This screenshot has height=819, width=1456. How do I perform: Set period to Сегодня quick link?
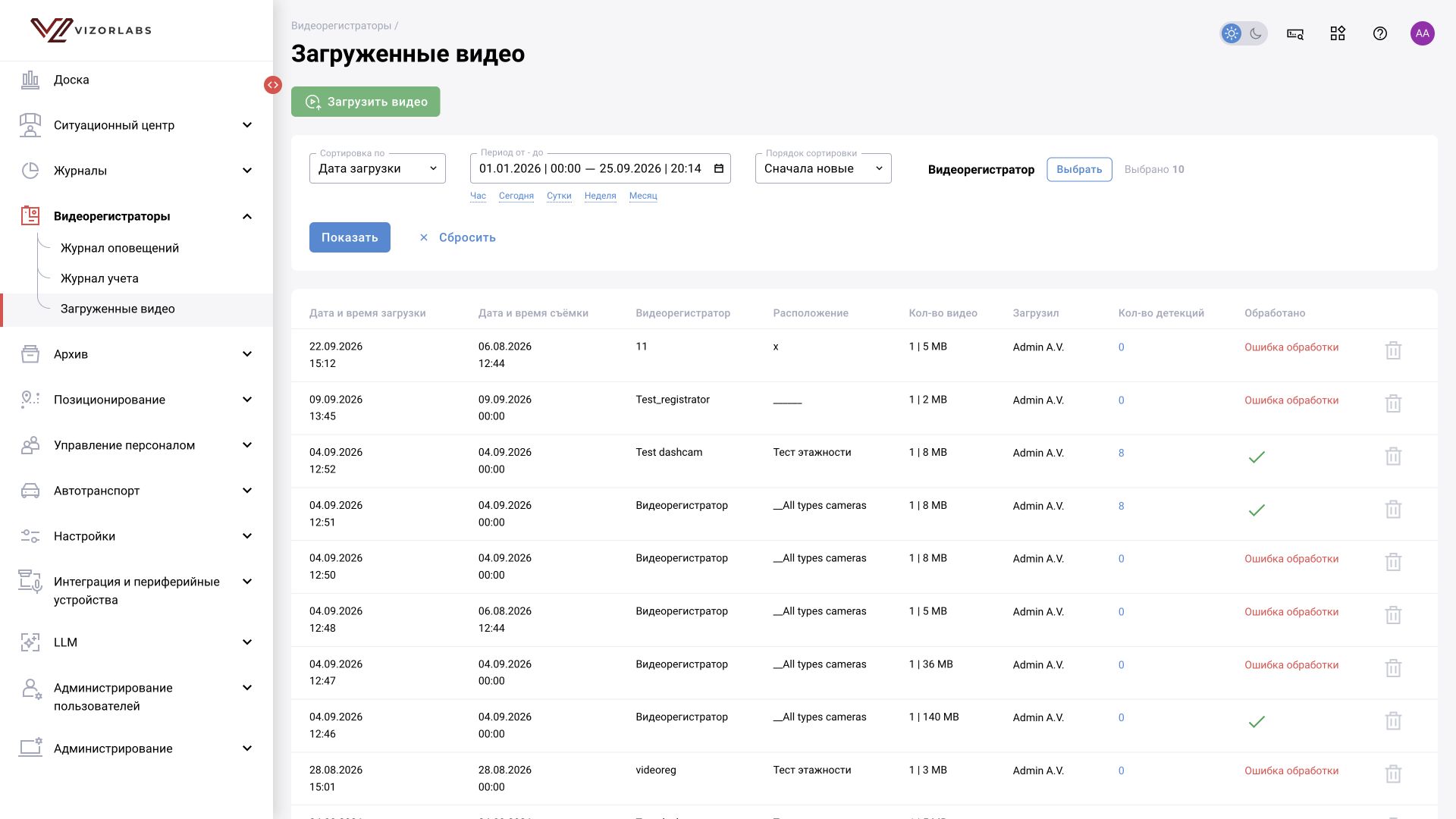516,196
